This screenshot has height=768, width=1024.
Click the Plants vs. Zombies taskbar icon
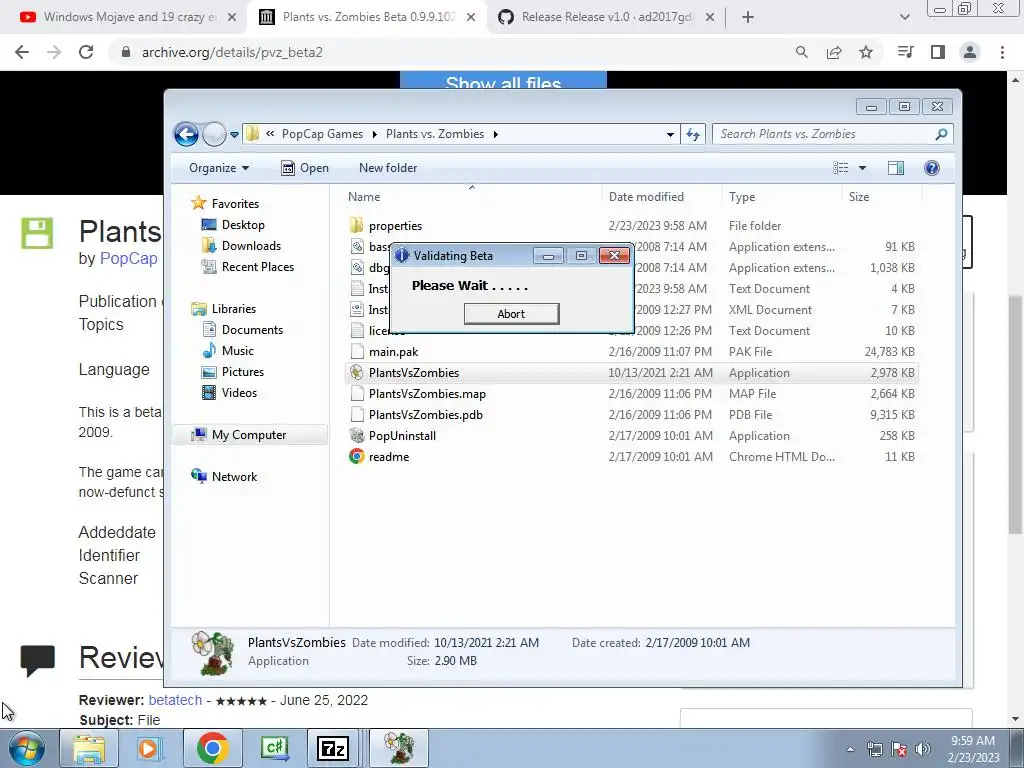399,748
